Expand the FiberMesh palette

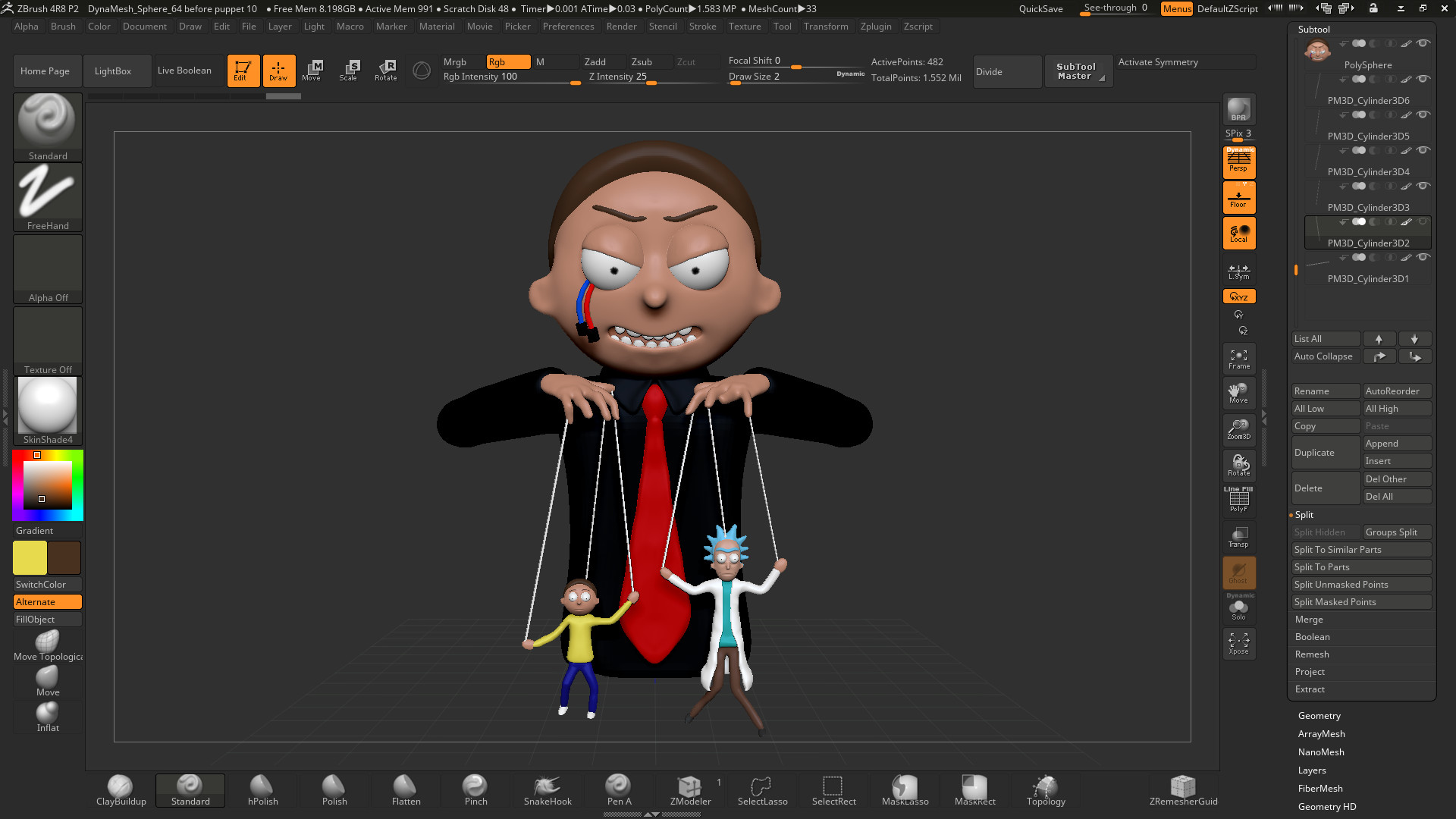[x=1319, y=789]
